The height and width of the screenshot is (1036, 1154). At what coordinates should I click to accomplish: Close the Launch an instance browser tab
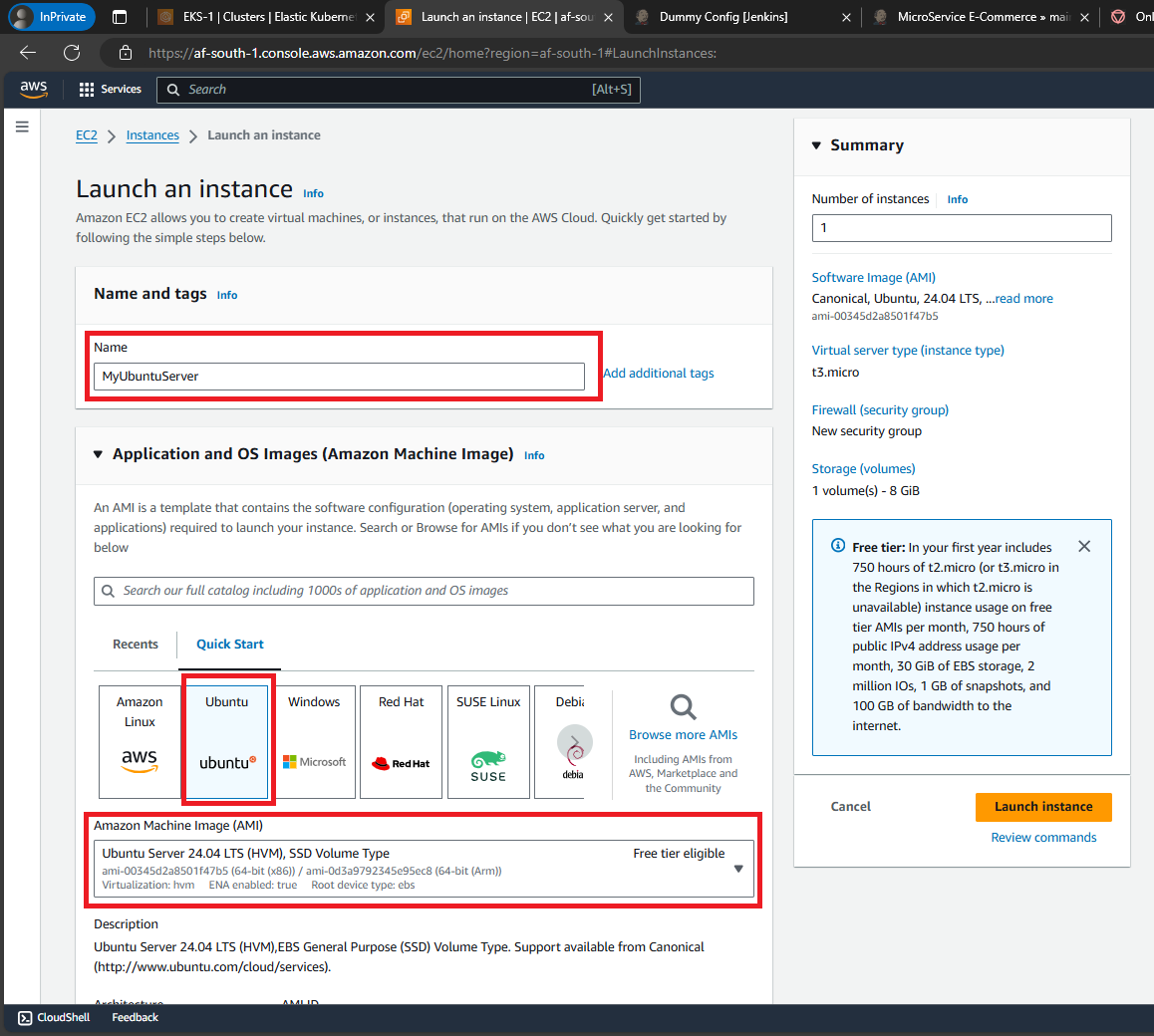pyautogui.click(x=608, y=17)
